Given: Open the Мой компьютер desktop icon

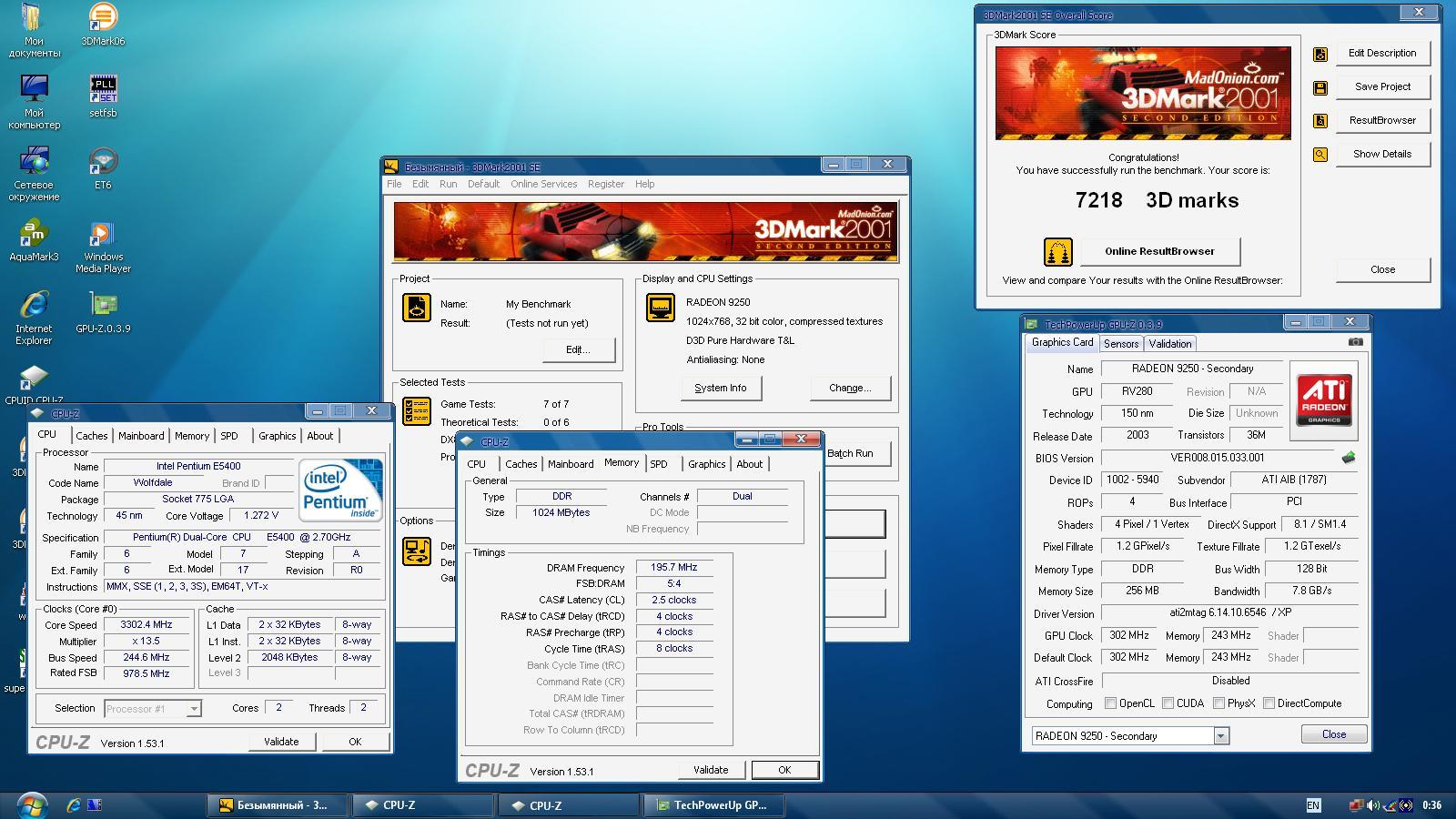Looking at the screenshot, I should (34, 103).
